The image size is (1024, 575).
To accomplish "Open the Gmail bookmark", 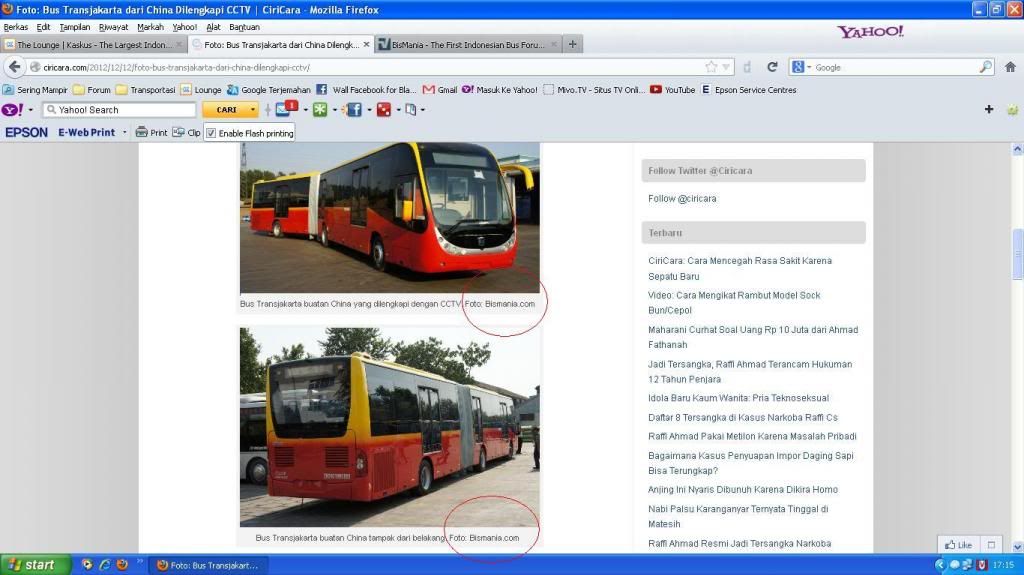I will tap(440, 90).
